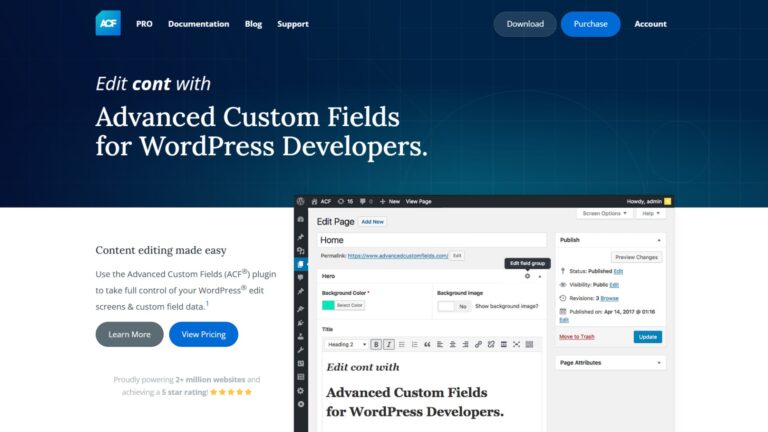Insert a bulleted list in editor
Screen dimensions: 768x432
[402, 344]
